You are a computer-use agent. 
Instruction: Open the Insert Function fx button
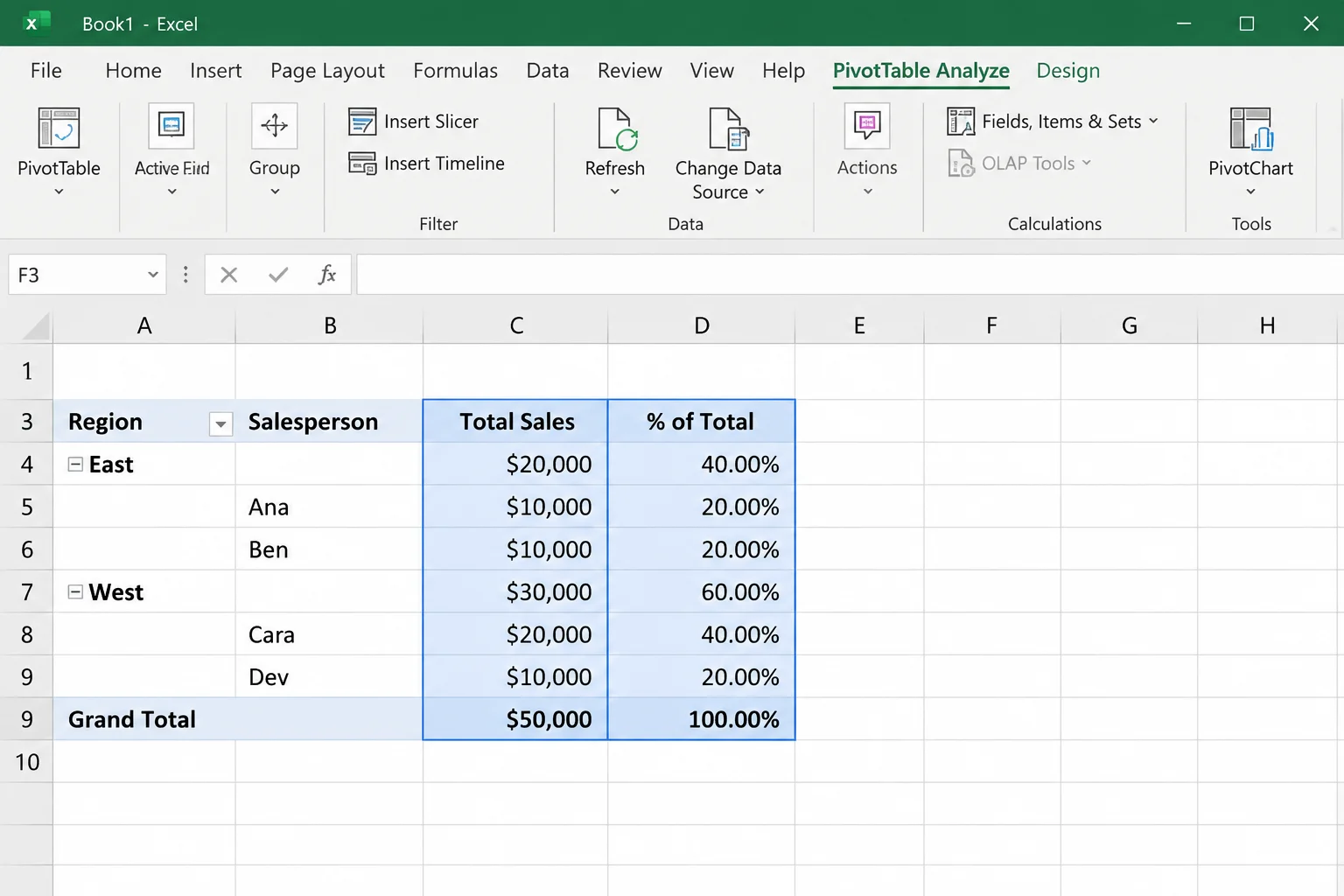coord(326,275)
